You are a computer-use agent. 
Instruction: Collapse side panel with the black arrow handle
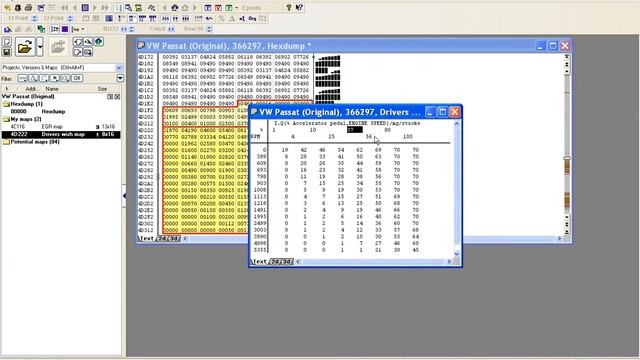tap(124, 196)
